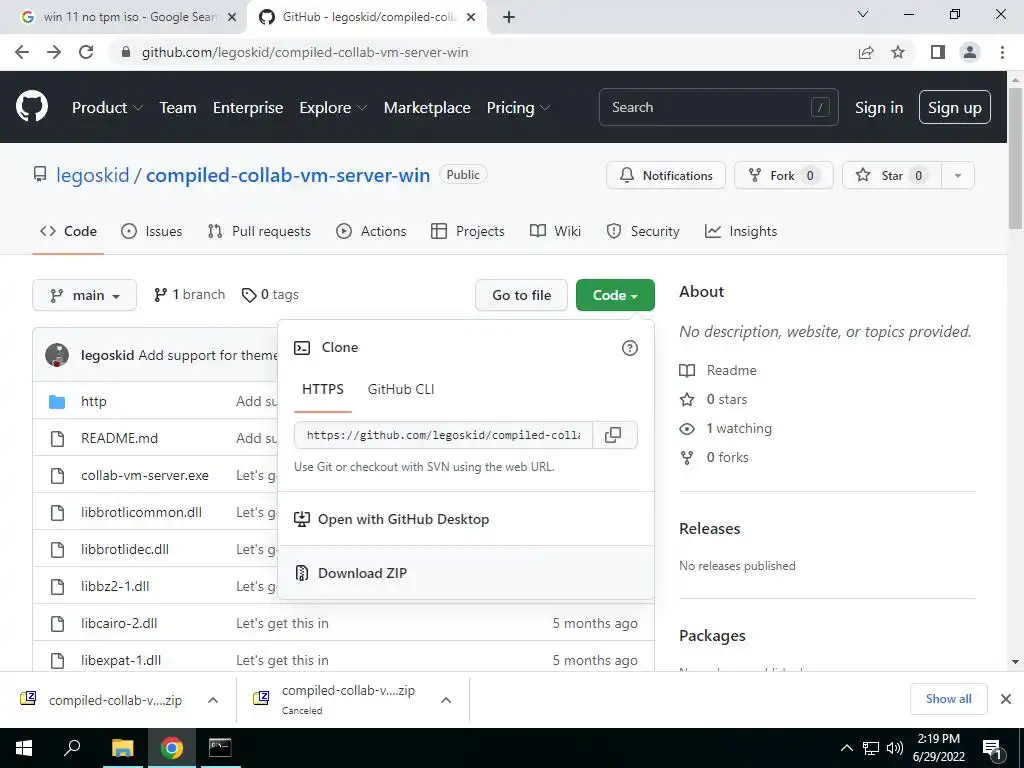This screenshot has height=768, width=1024.
Task: Bookmark this page with the star icon
Action: (x=898, y=52)
